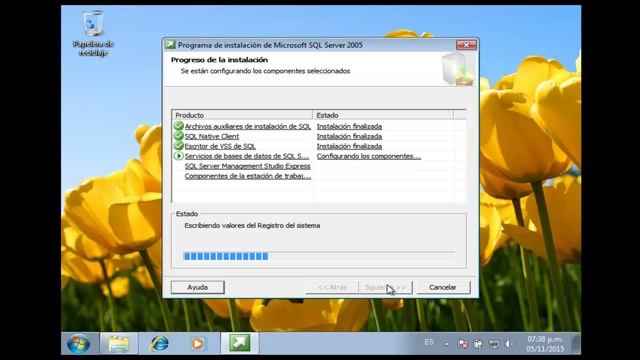
Task: Click the green check beside Escritor de VSS
Action: point(178,146)
